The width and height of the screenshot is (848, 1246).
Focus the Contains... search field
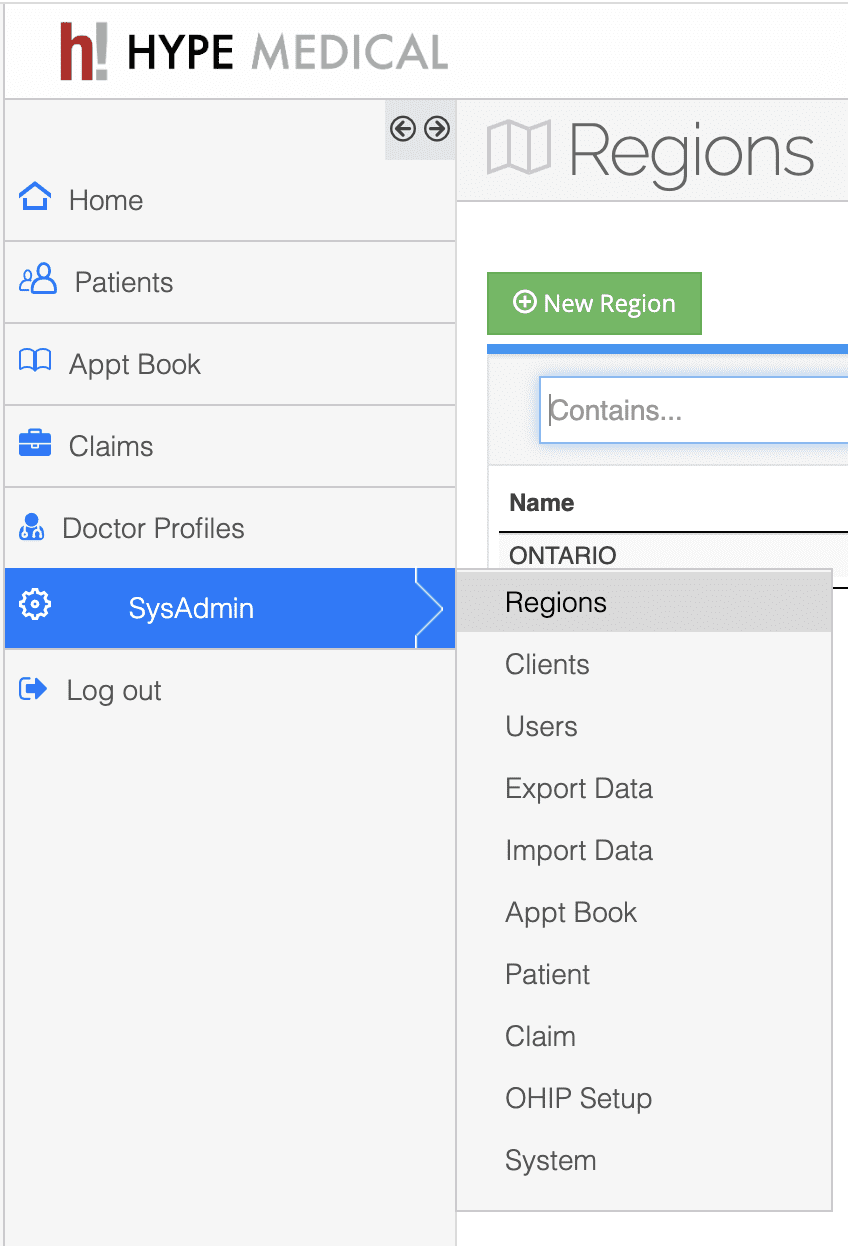[x=694, y=410]
